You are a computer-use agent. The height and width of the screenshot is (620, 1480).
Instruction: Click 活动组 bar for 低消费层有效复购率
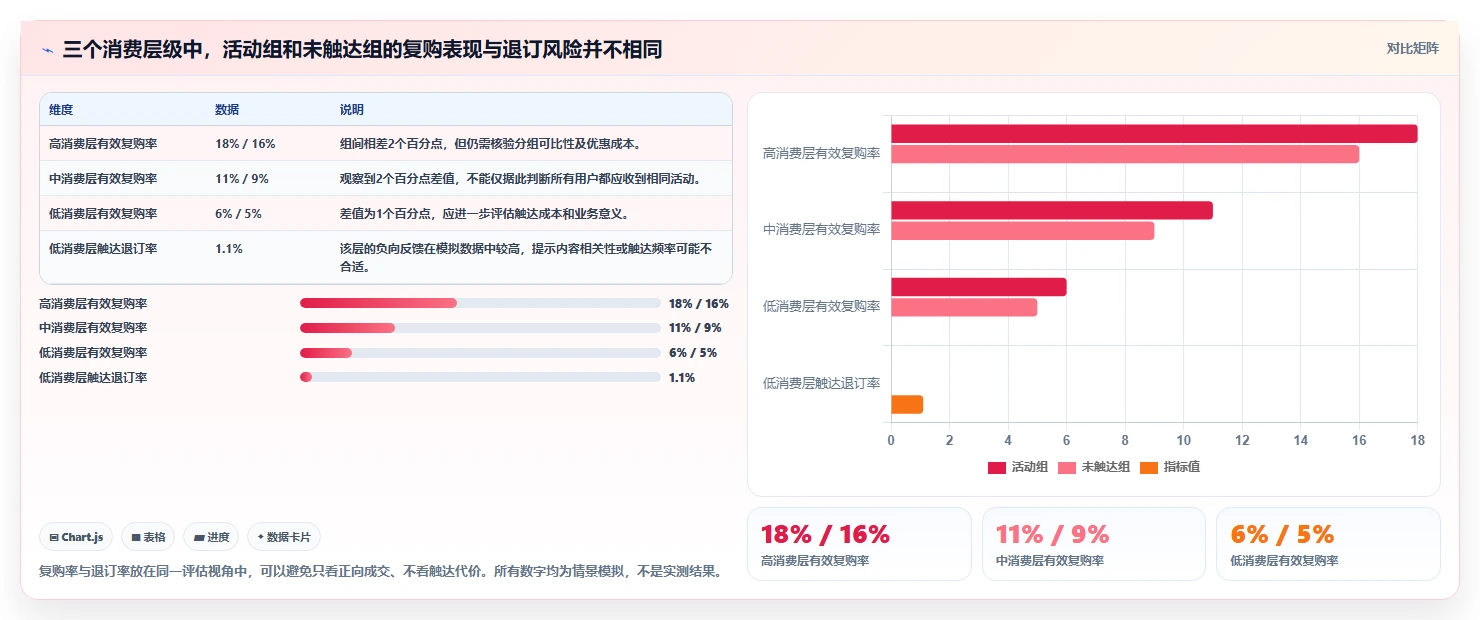tap(979, 287)
